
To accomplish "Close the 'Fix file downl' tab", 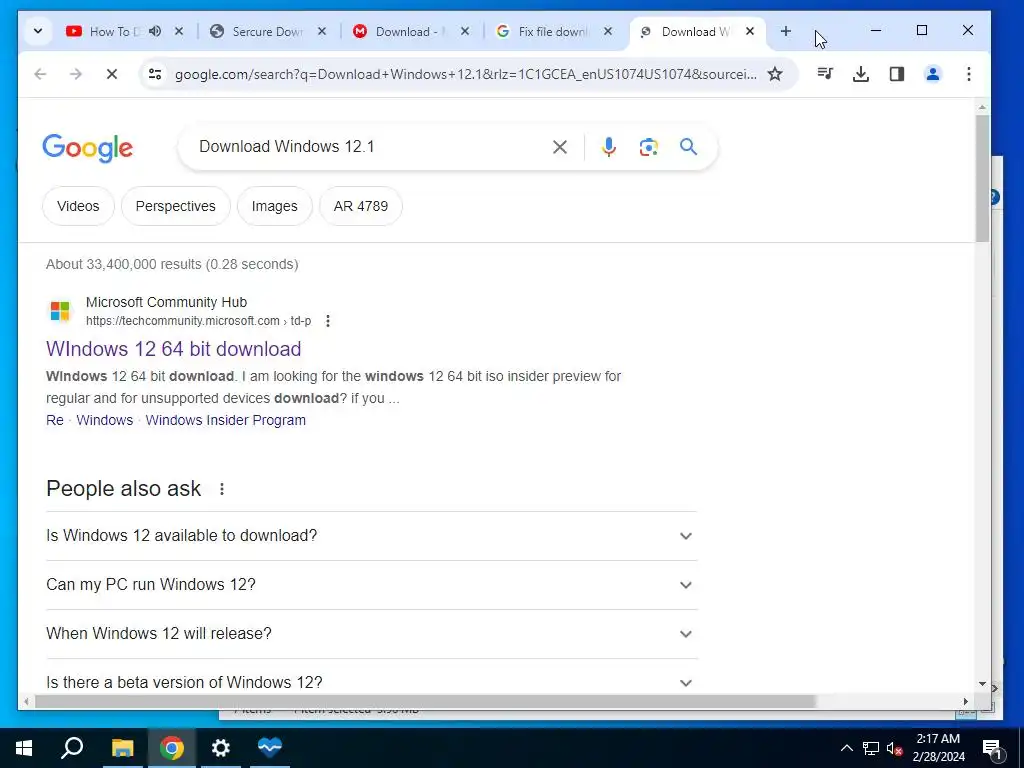I will coord(607,31).
